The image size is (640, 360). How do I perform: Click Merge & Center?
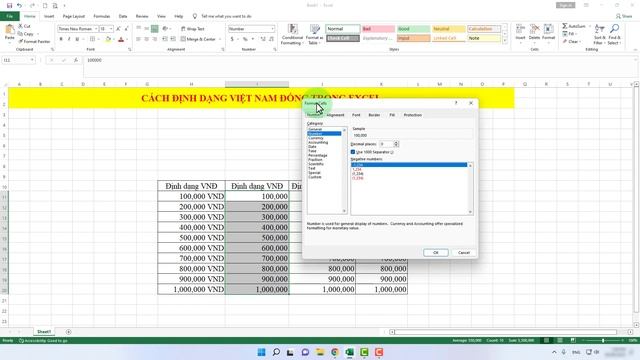[x=198, y=39]
